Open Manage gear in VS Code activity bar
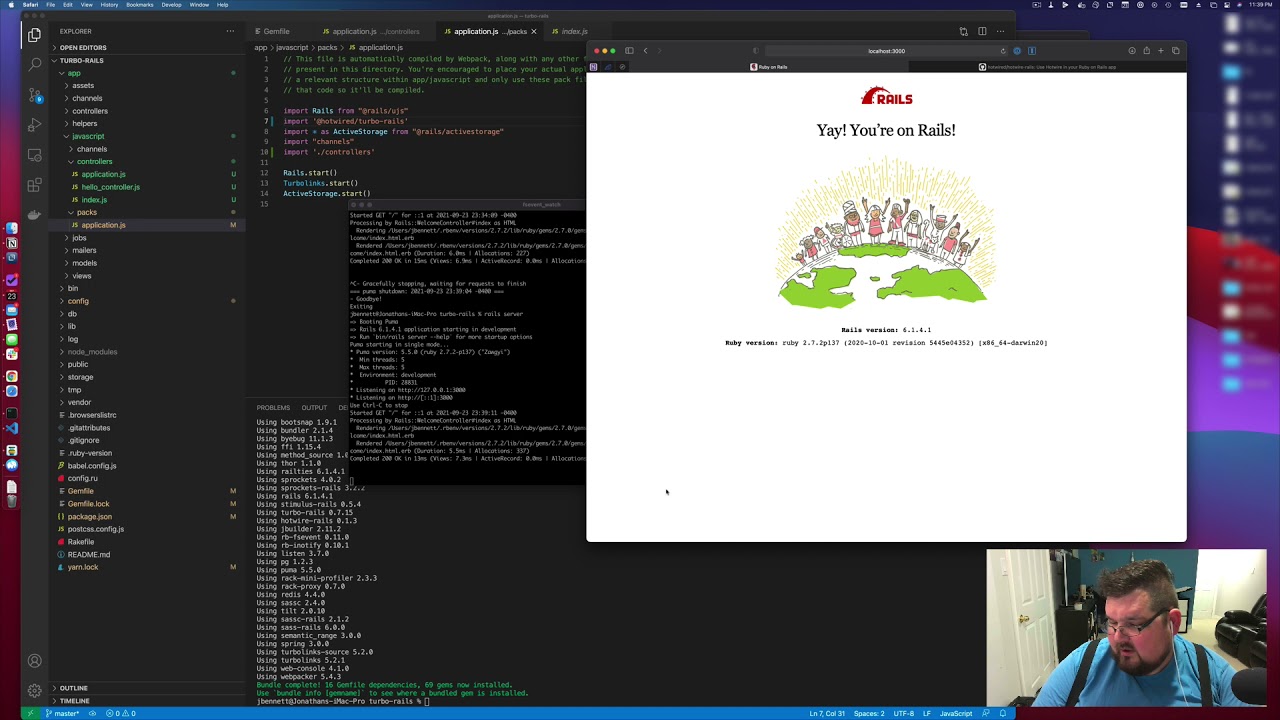This screenshot has height=720, width=1280. tap(34, 690)
